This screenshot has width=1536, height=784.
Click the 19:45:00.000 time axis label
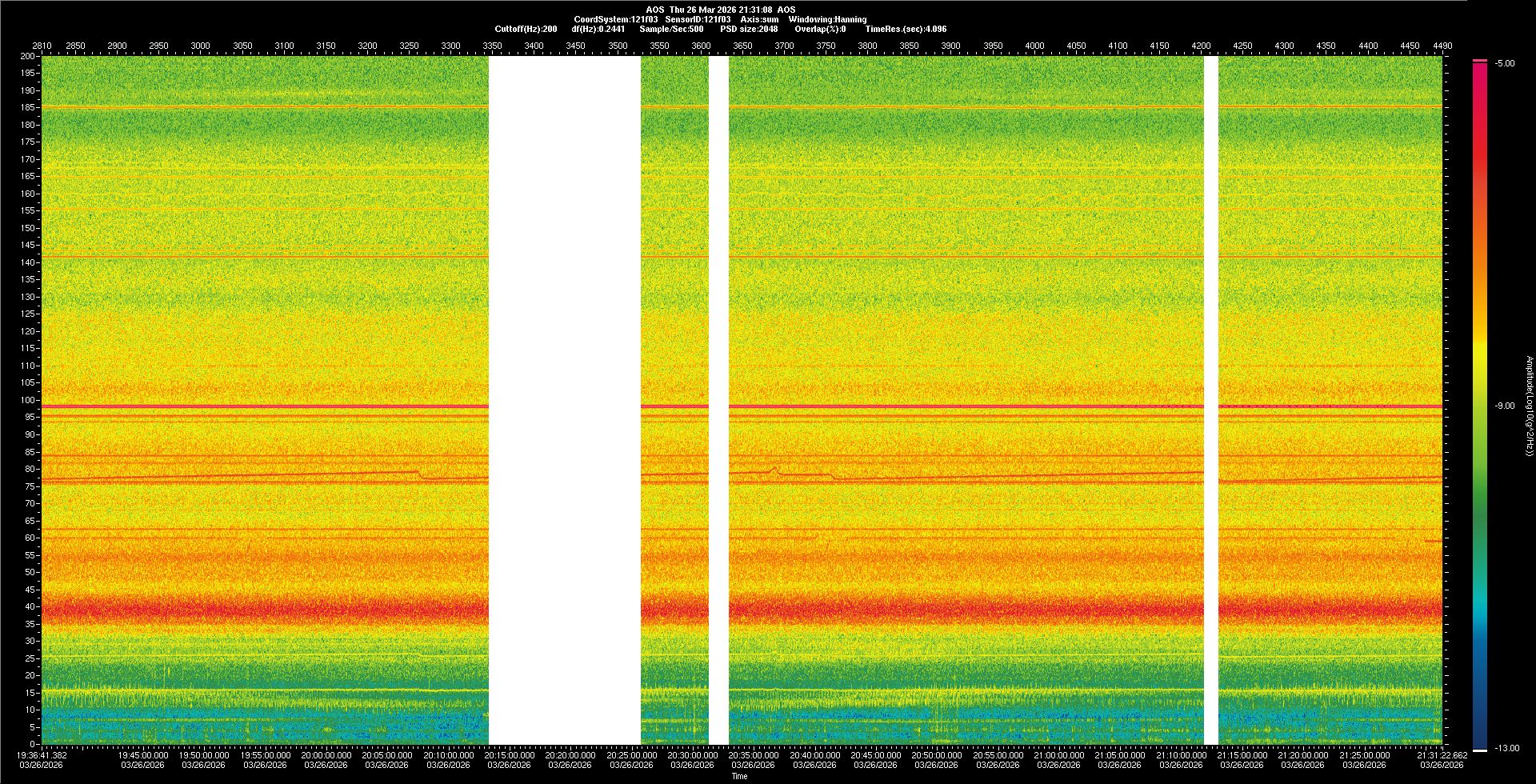tap(143, 754)
